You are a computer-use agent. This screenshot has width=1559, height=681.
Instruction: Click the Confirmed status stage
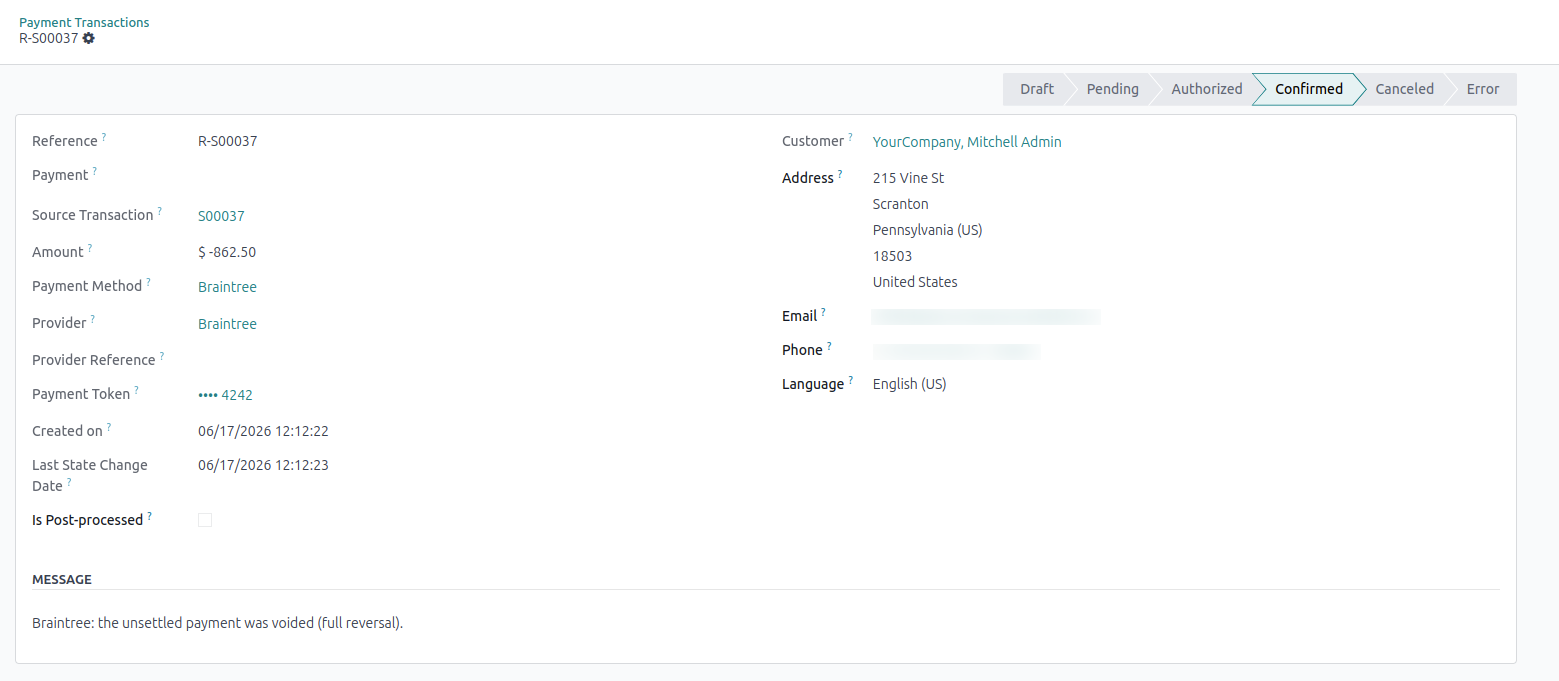pyautogui.click(x=1308, y=89)
